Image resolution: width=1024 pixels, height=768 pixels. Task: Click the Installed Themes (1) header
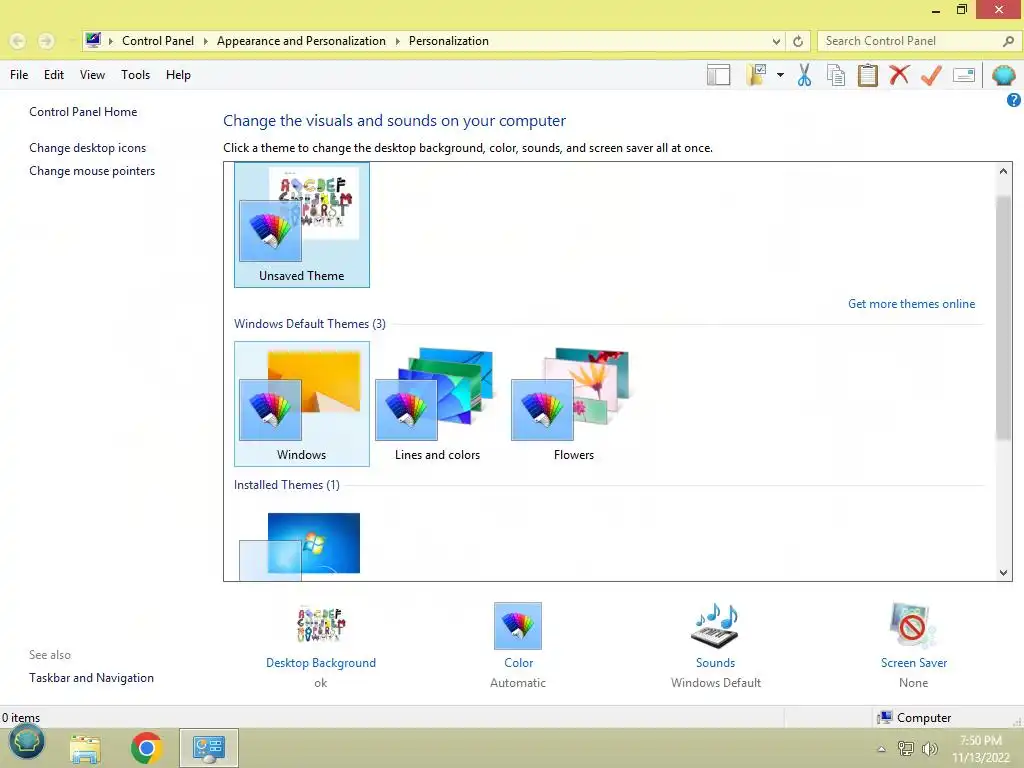287,485
